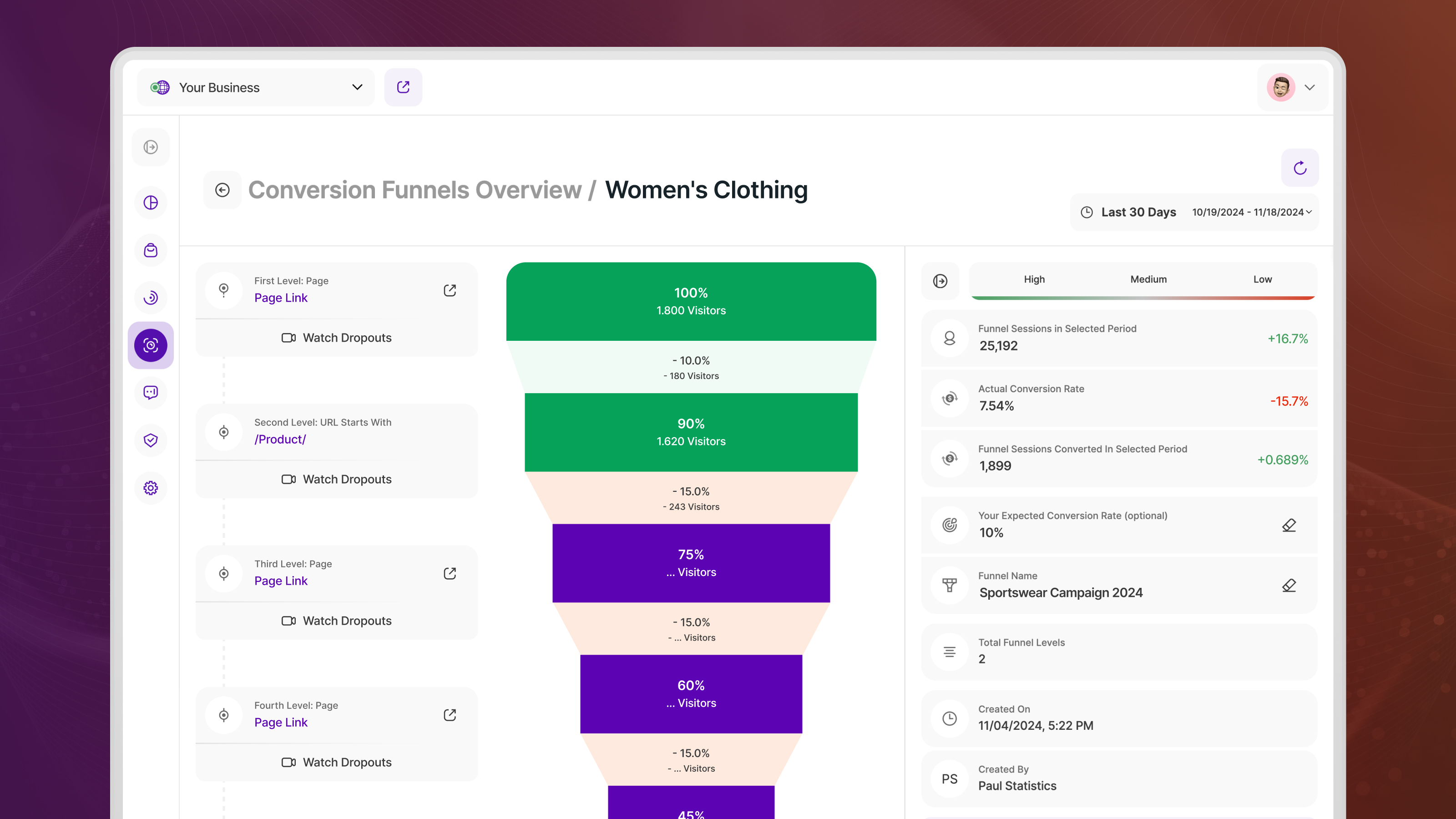Viewport: 1456px width, 819px height.
Task: Click the +0.689% converted change value
Action: (x=1283, y=460)
